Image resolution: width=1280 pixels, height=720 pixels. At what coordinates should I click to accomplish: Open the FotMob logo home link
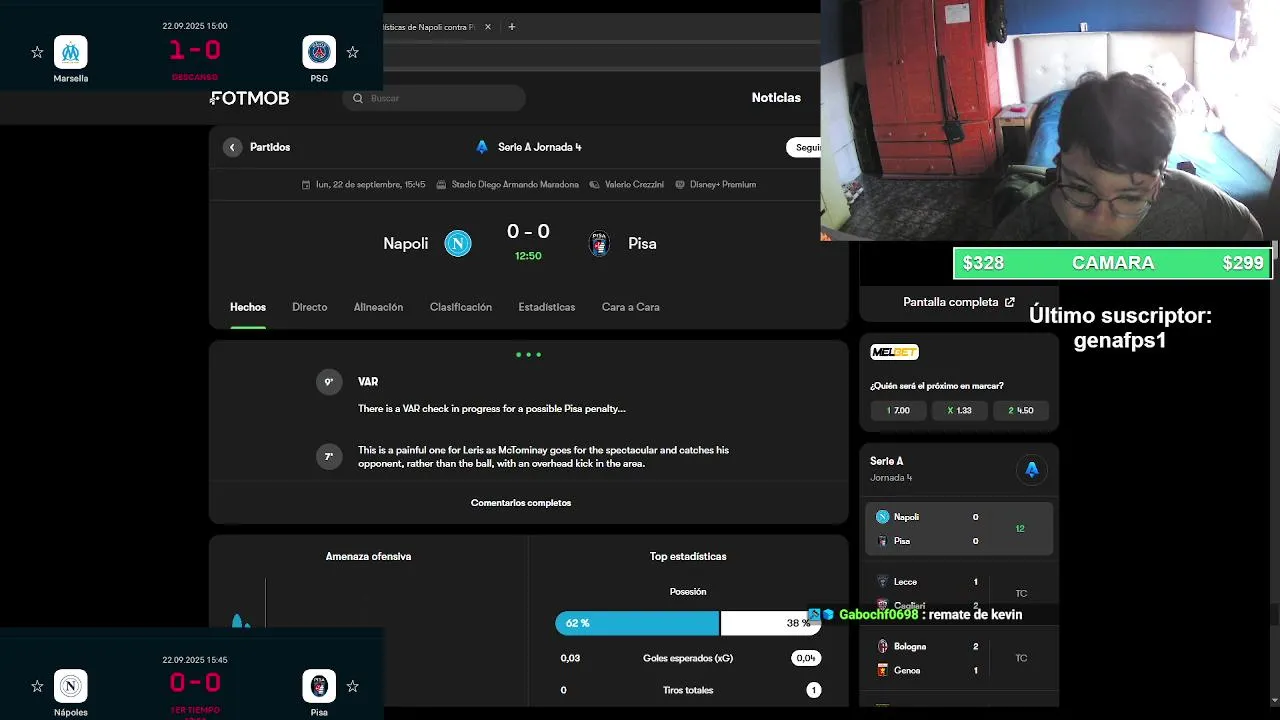coord(250,98)
